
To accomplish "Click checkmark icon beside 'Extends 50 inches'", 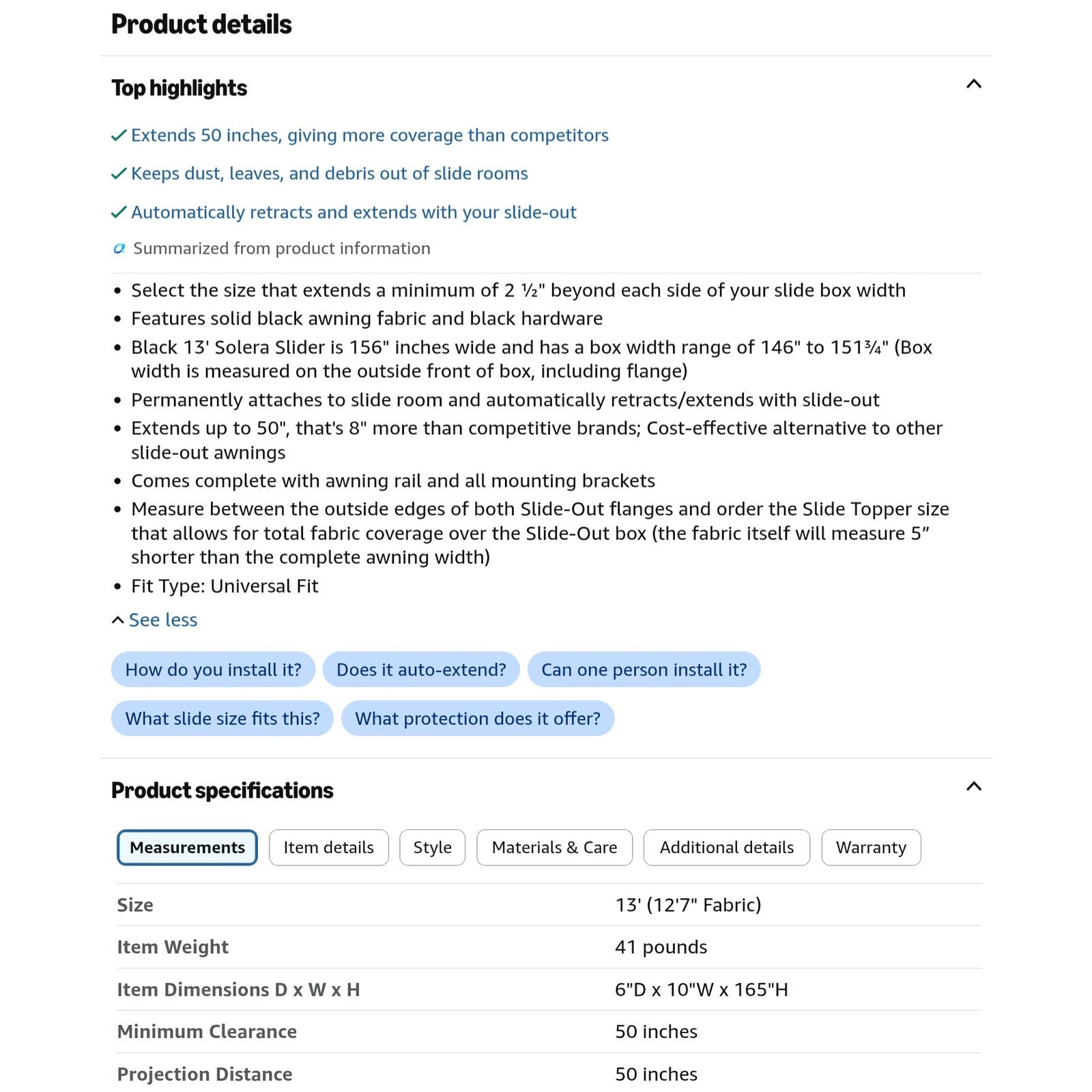I will (x=119, y=135).
